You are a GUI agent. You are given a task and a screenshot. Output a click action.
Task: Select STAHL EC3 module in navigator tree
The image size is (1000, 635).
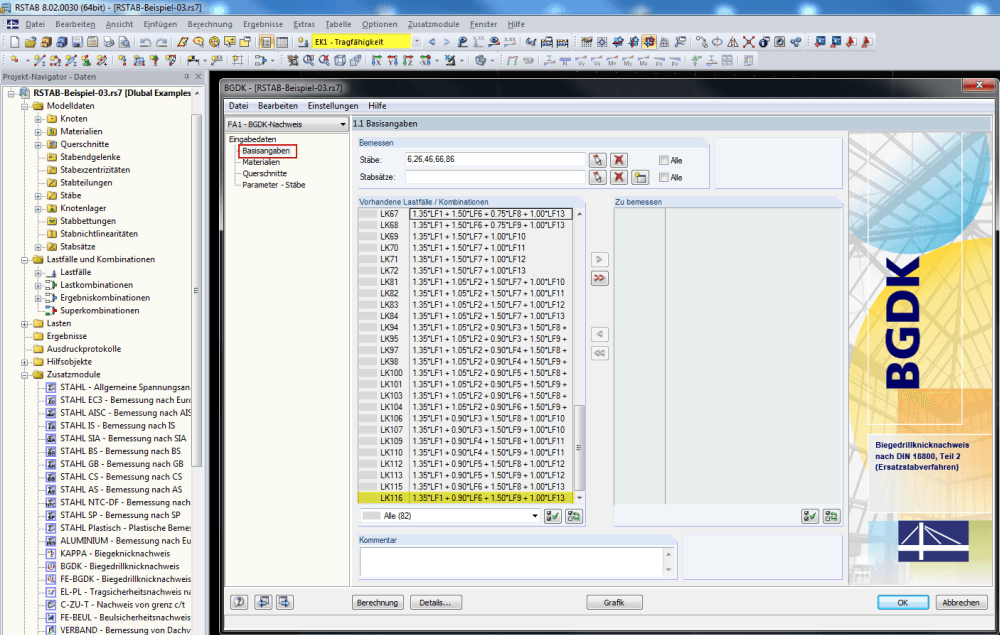click(125, 400)
